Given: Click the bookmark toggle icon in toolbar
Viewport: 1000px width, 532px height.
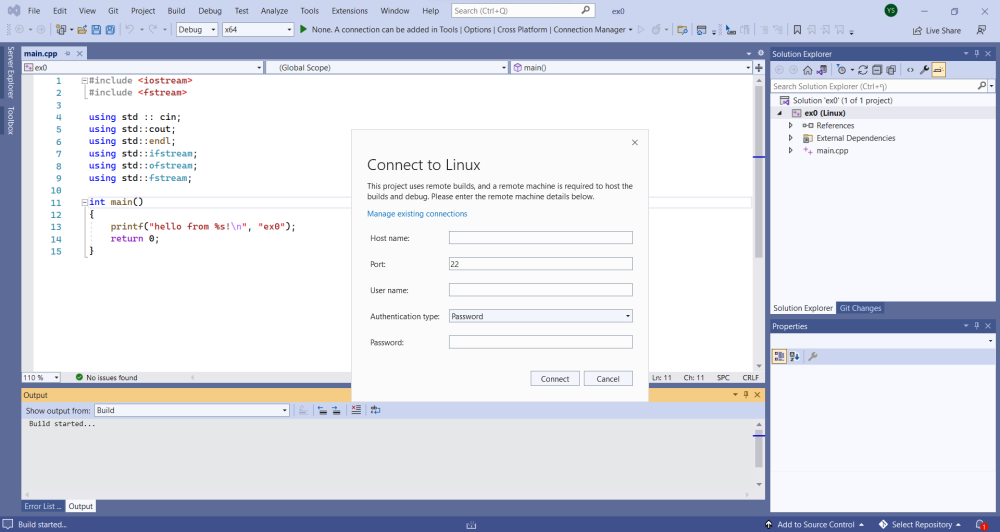Looking at the screenshot, I should 797,29.
